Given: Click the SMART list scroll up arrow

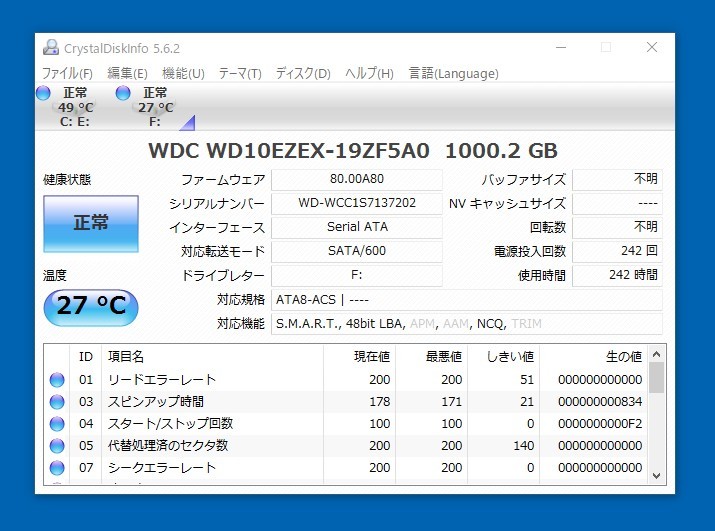Looking at the screenshot, I should click(656, 354).
